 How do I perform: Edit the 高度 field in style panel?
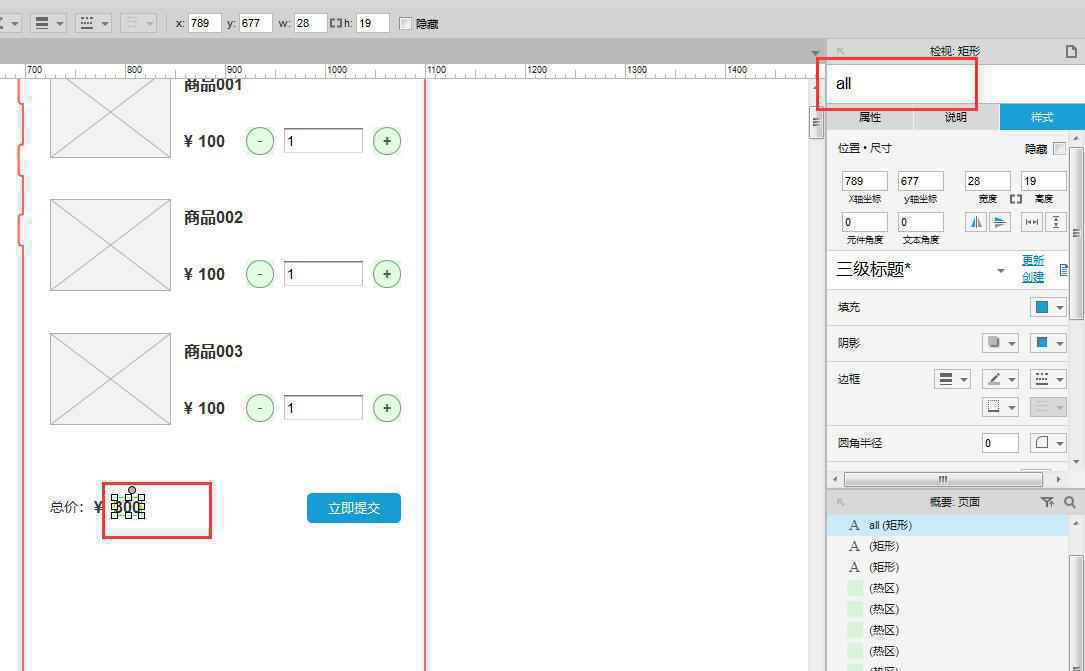[1043, 181]
